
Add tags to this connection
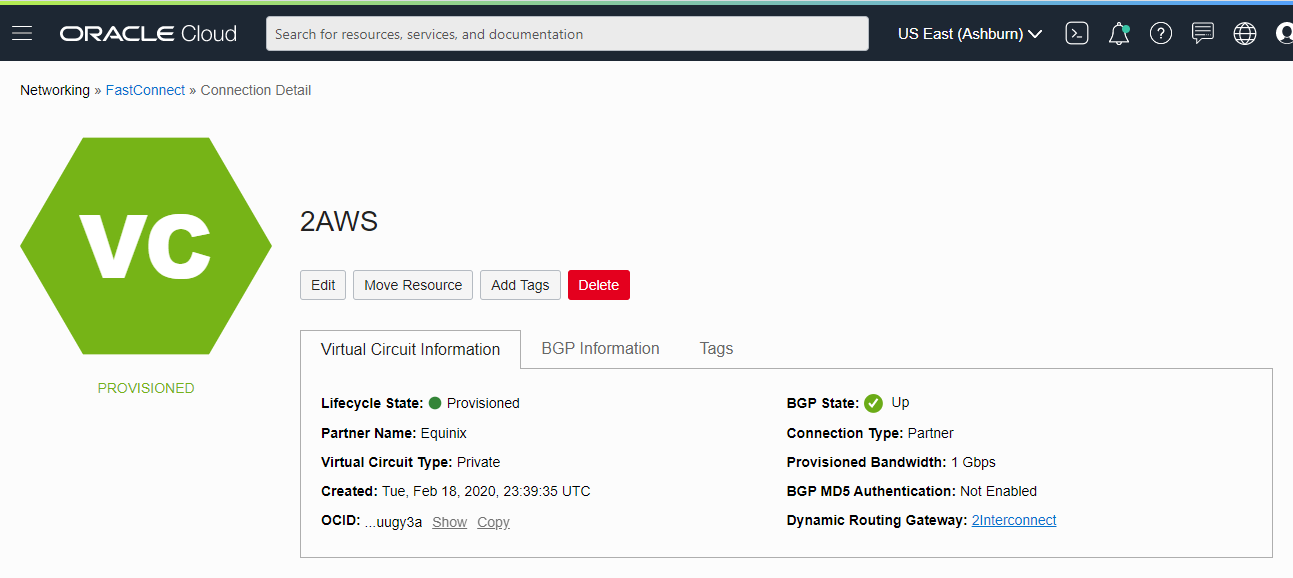point(520,285)
